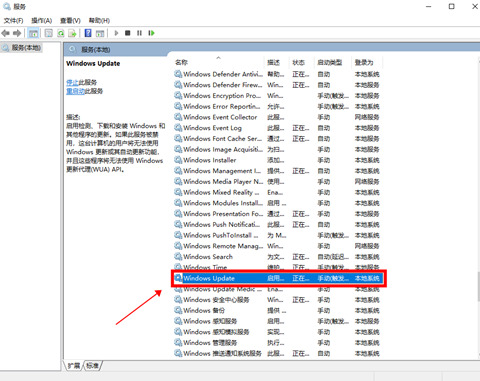Select Windows Management I... service
Screen dimensions: 480x381
pyautogui.click(x=277, y=171)
